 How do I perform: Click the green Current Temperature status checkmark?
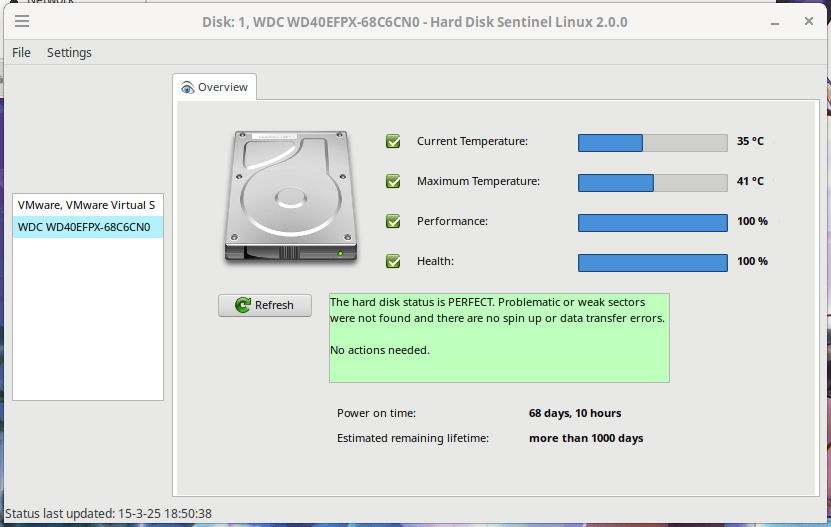pyautogui.click(x=393, y=141)
